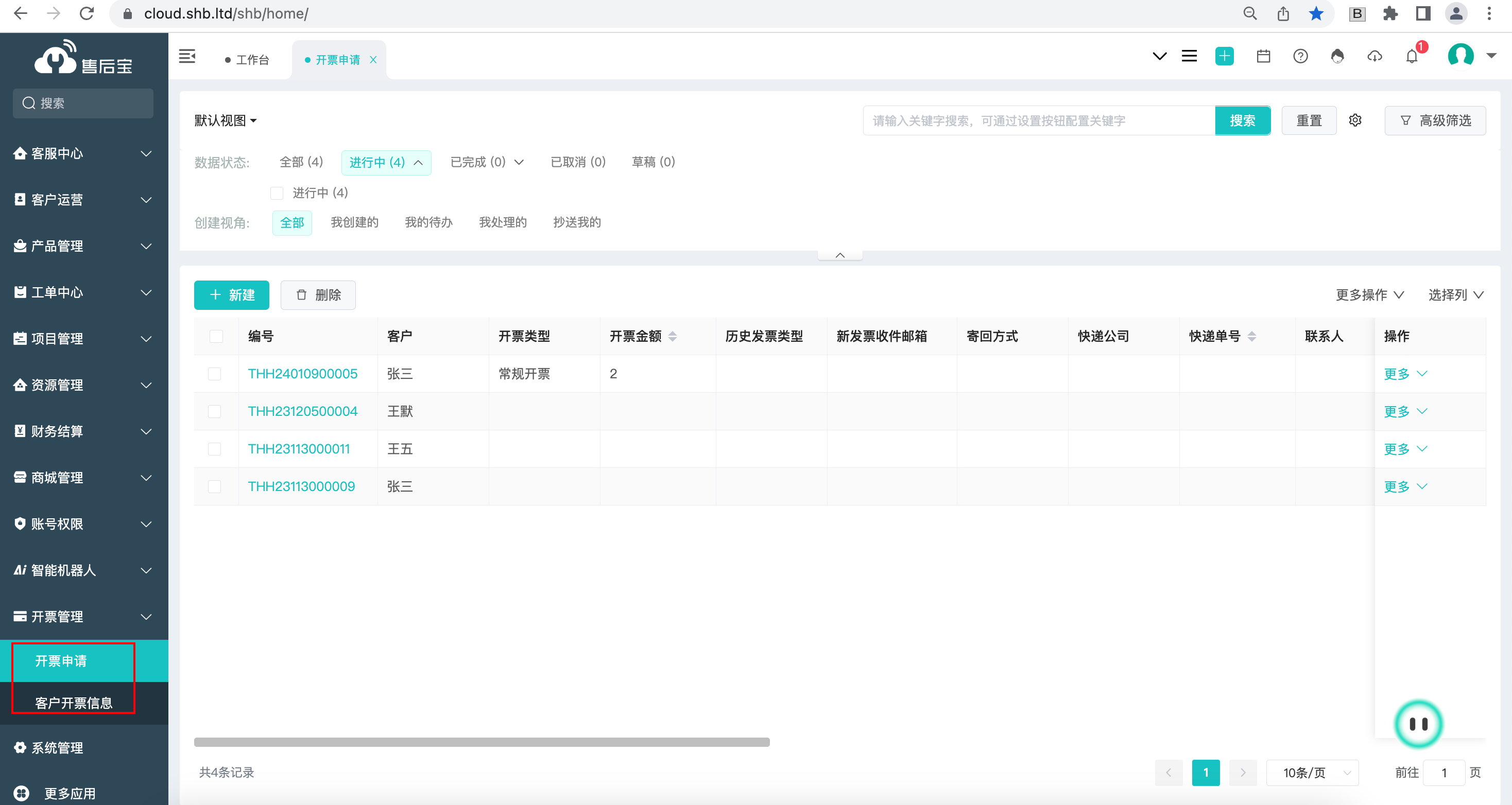Expand 客服中心 sidebar menu
The height and width of the screenshot is (805, 1512).
[83, 153]
